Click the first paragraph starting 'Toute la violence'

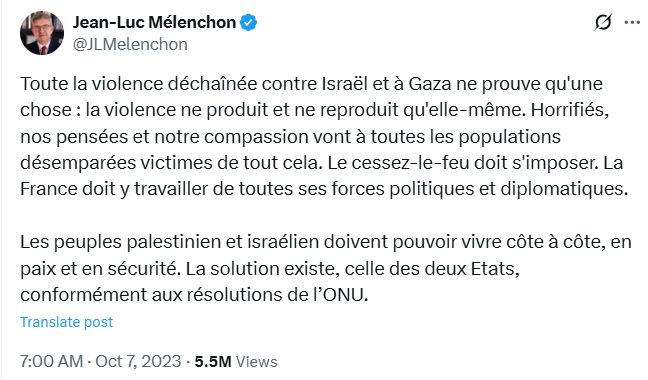(x=324, y=136)
